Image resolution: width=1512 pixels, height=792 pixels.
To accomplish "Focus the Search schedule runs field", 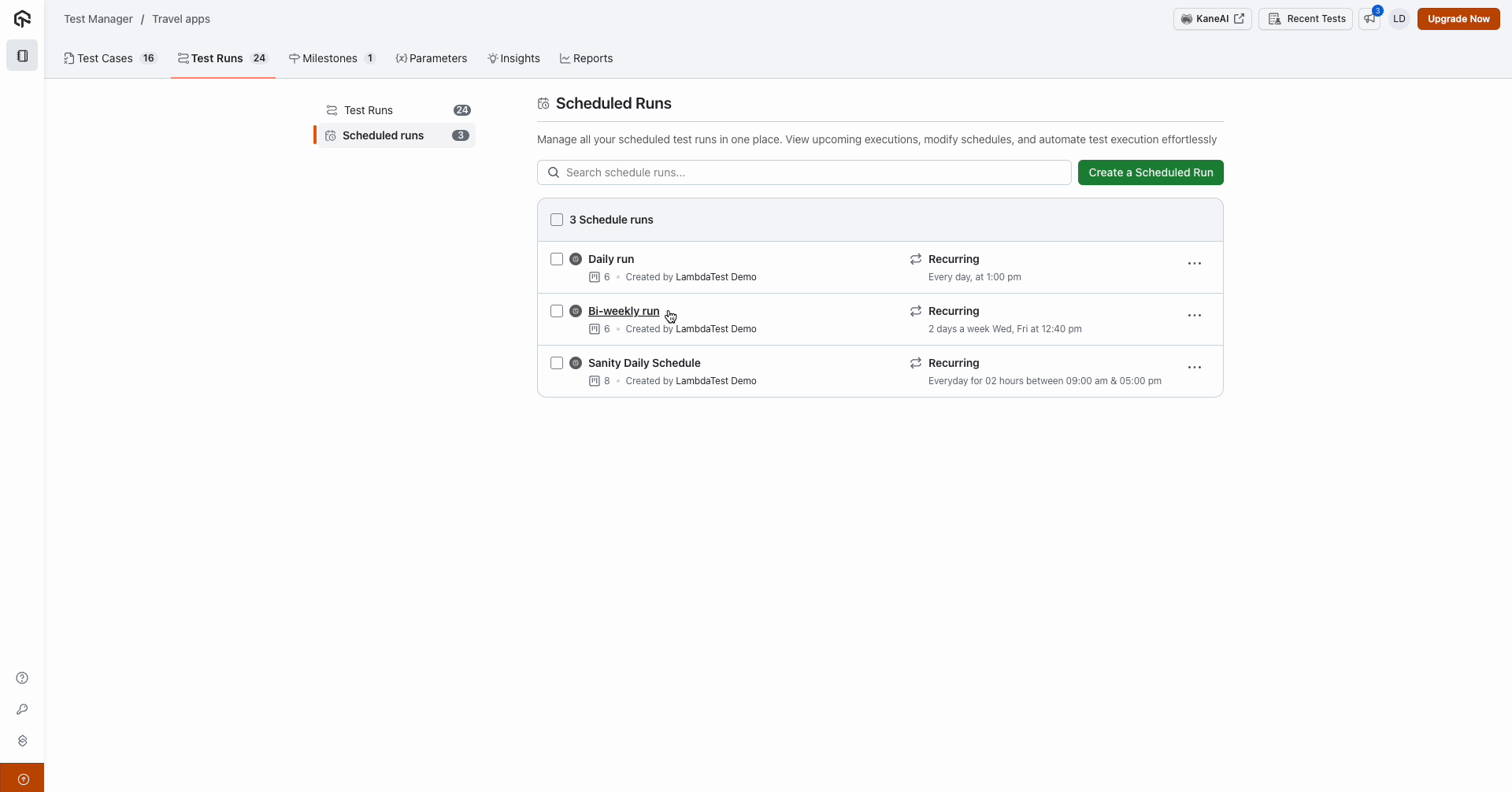I will [803, 172].
